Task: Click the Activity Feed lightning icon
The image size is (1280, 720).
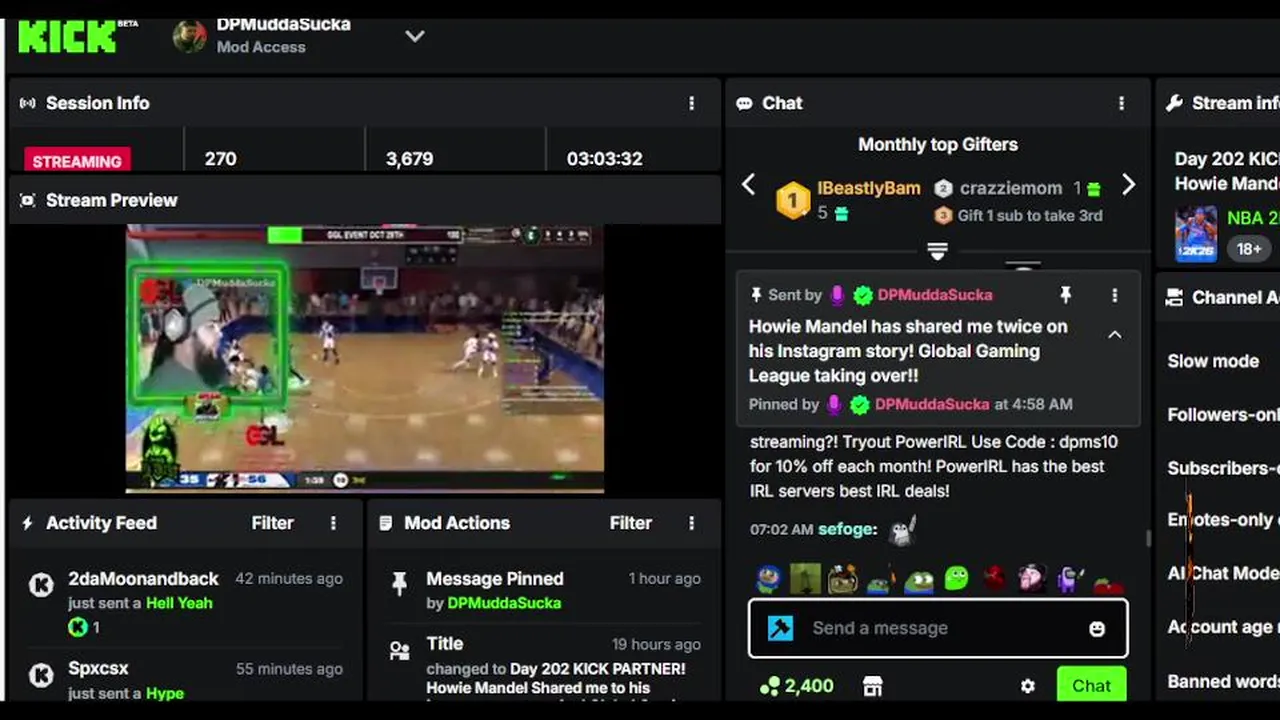Action: click(28, 523)
